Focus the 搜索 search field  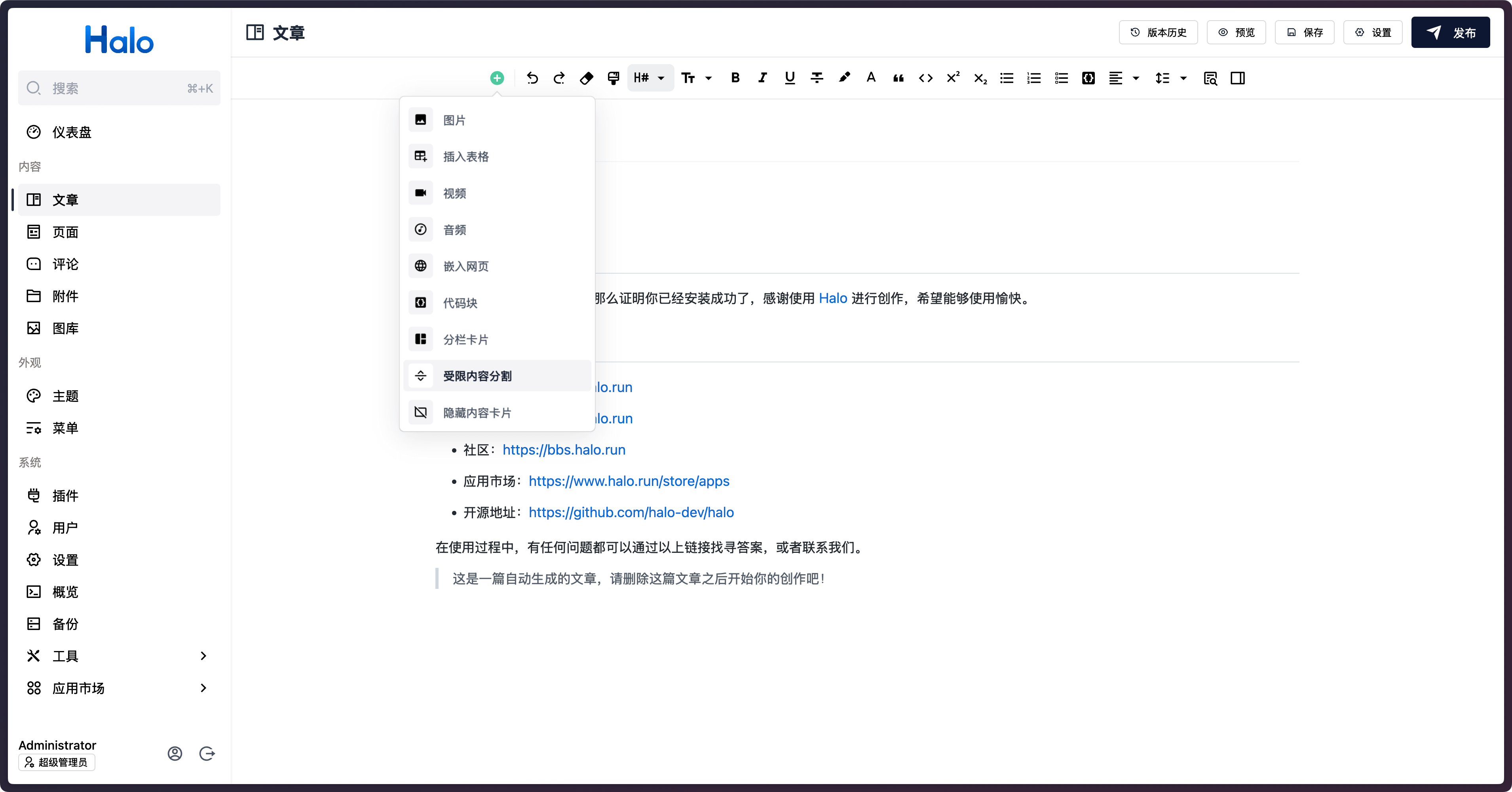119,88
